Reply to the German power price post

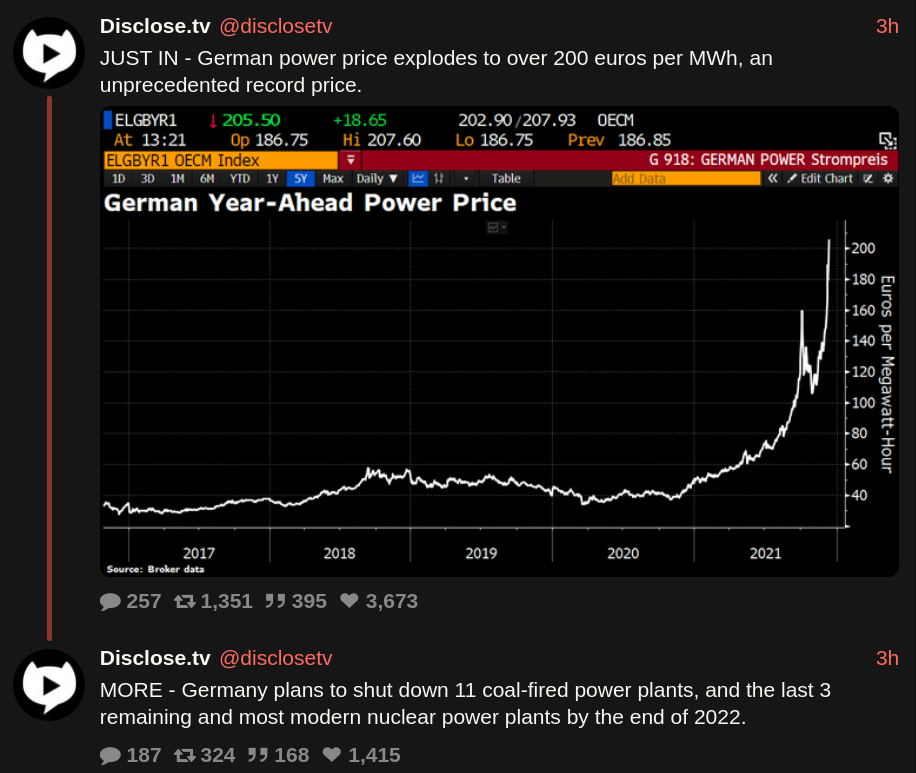click(110, 601)
